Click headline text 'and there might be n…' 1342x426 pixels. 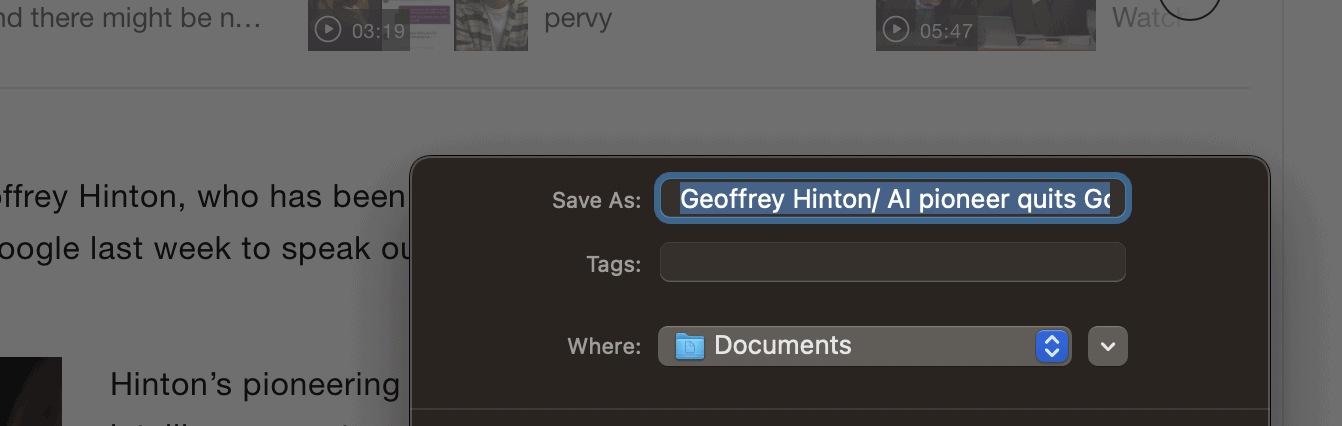point(131,18)
